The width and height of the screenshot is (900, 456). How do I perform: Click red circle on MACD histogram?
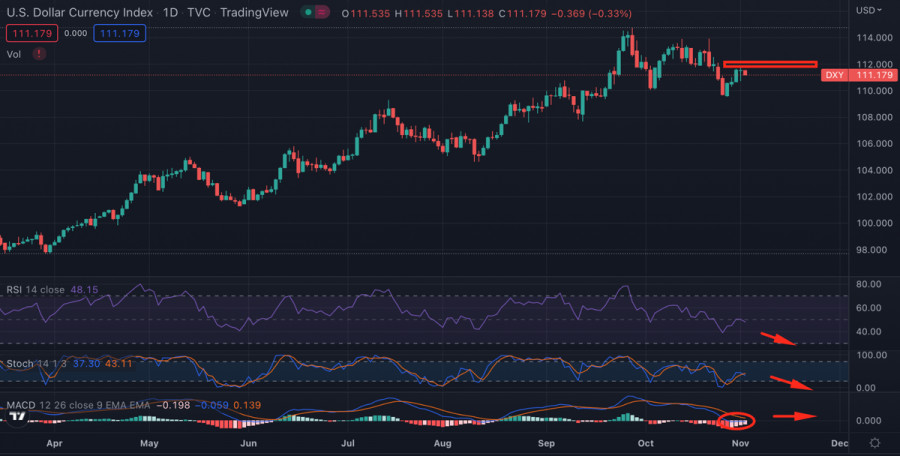(x=737, y=420)
